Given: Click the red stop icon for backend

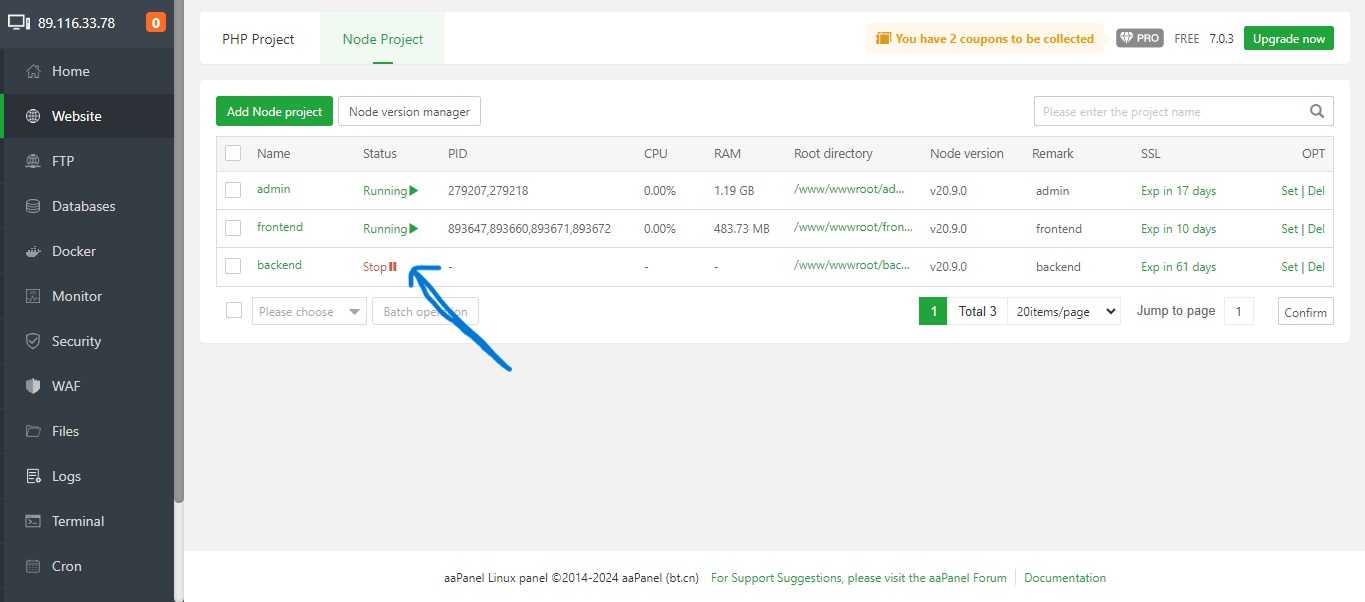Looking at the screenshot, I should pyautogui.click(x=393, y=267).
